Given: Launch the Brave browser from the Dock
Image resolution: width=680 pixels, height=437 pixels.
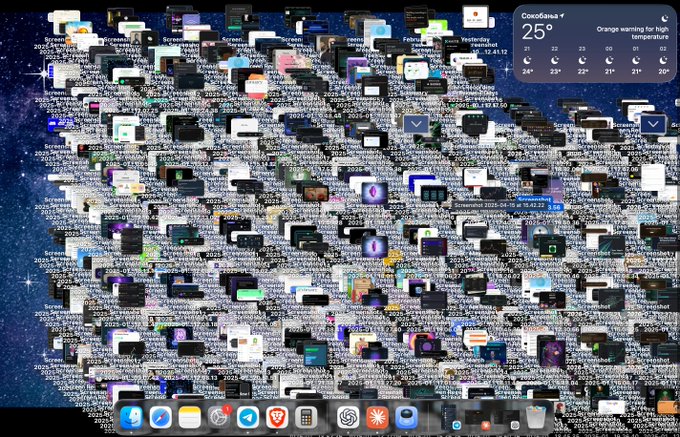Looking at the screenshot, I should coord(277,417).
